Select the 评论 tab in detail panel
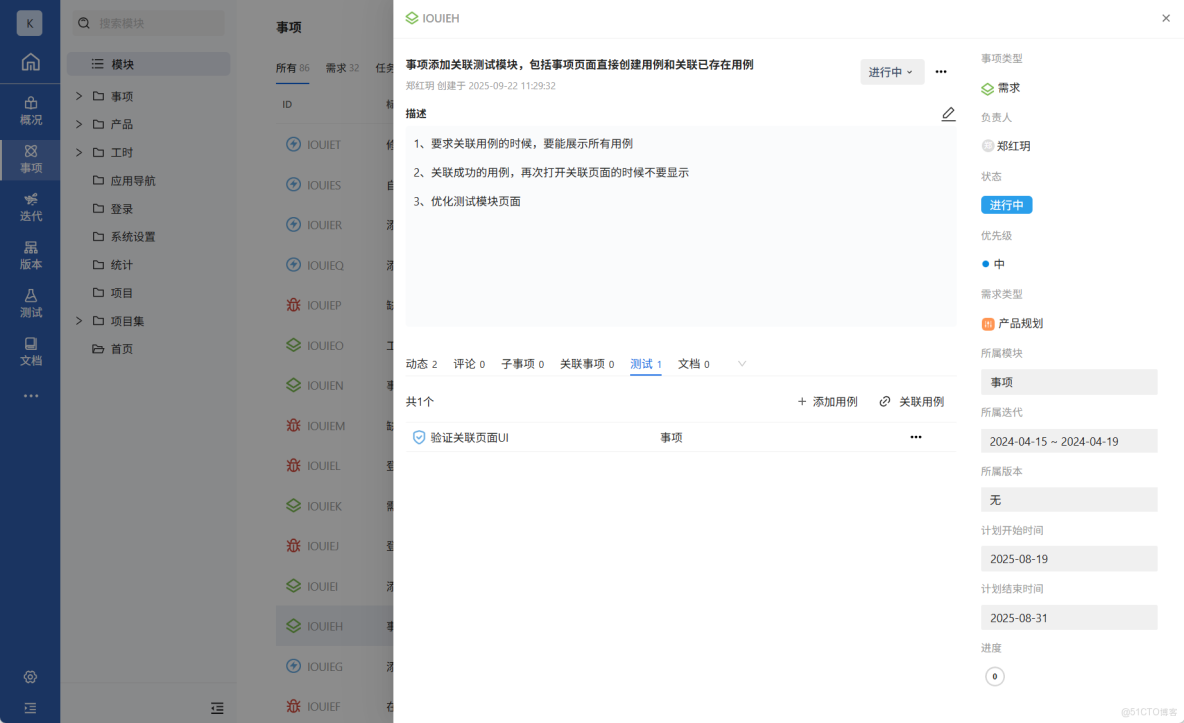 click(468, 364)
